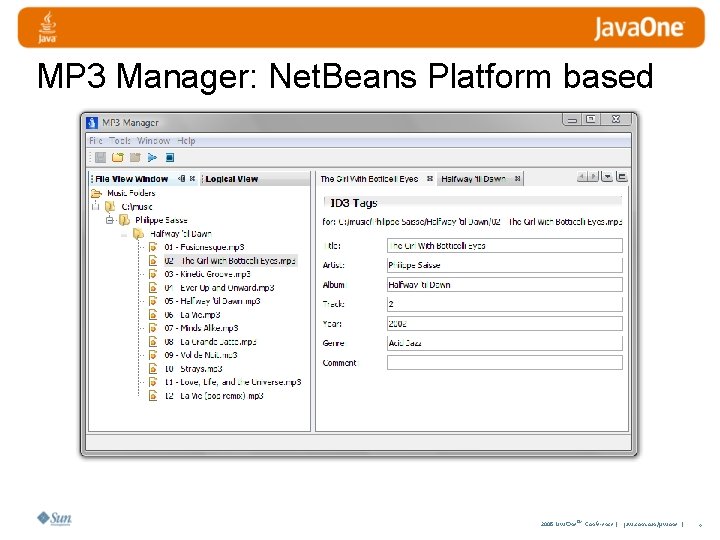The width and height of the screenshot is (720, 540).
Task: Select 10 - Strays.mp3
Action: 193,369
